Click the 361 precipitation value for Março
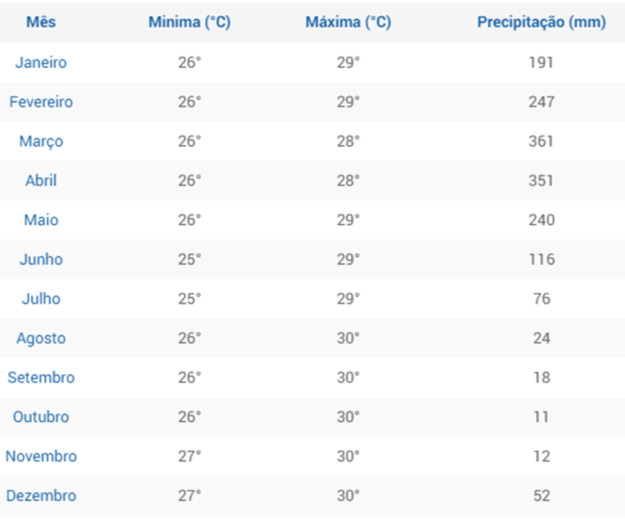 (x=541, y=142)
